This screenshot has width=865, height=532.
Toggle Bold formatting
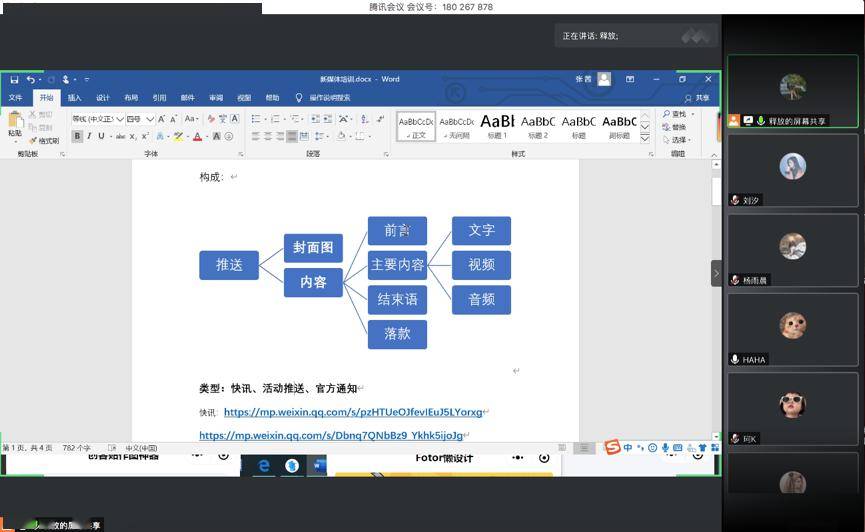[77, 136]
